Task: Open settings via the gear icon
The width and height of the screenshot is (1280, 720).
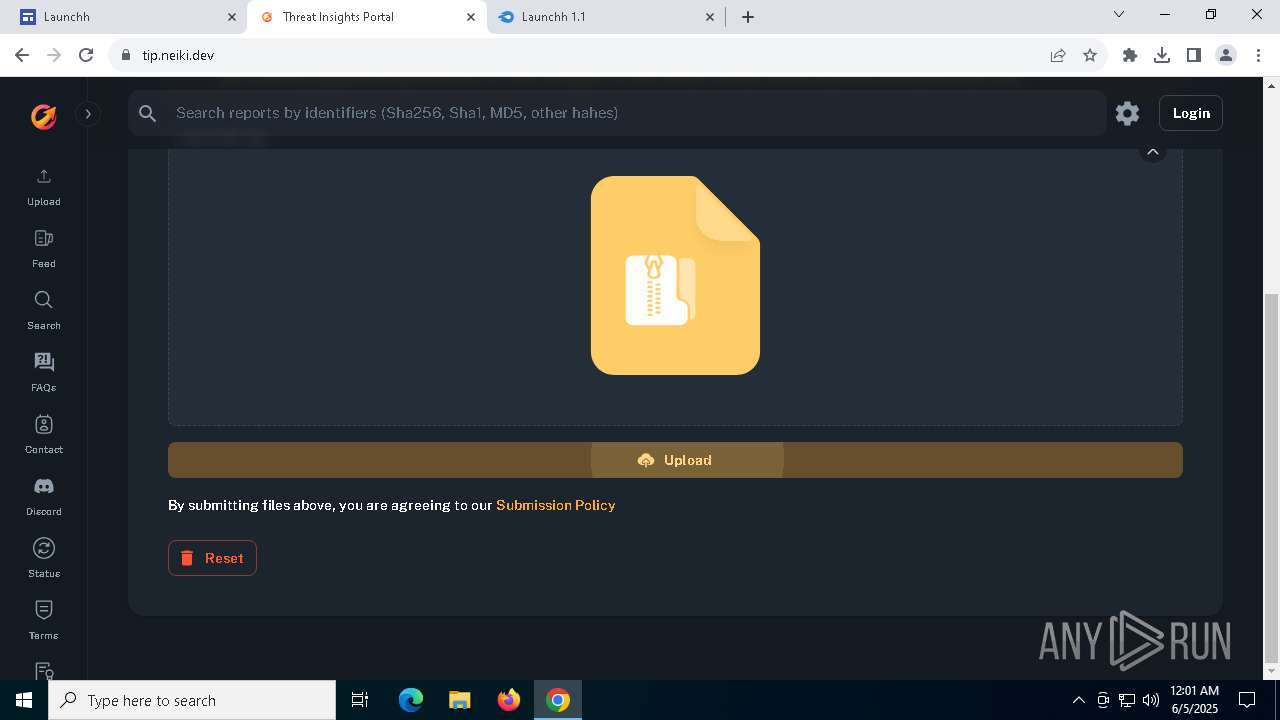Action: point(1127,113)
